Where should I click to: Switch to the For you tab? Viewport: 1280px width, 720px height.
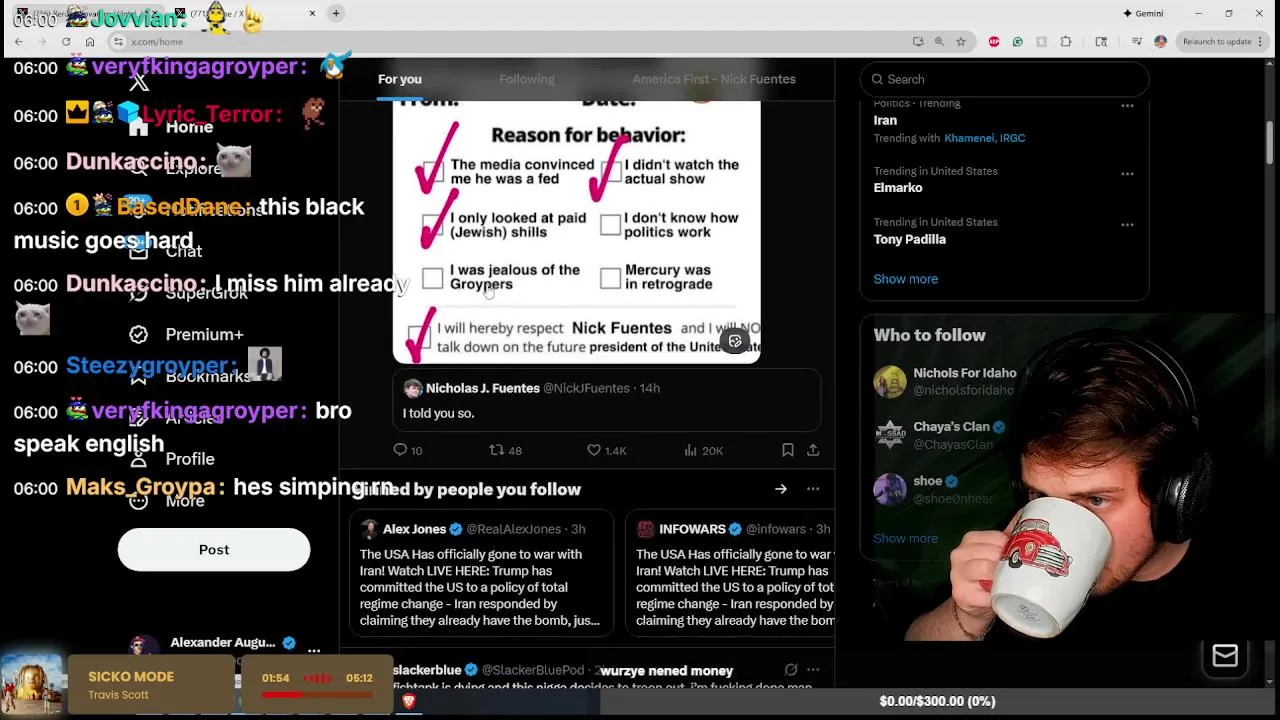399,79
